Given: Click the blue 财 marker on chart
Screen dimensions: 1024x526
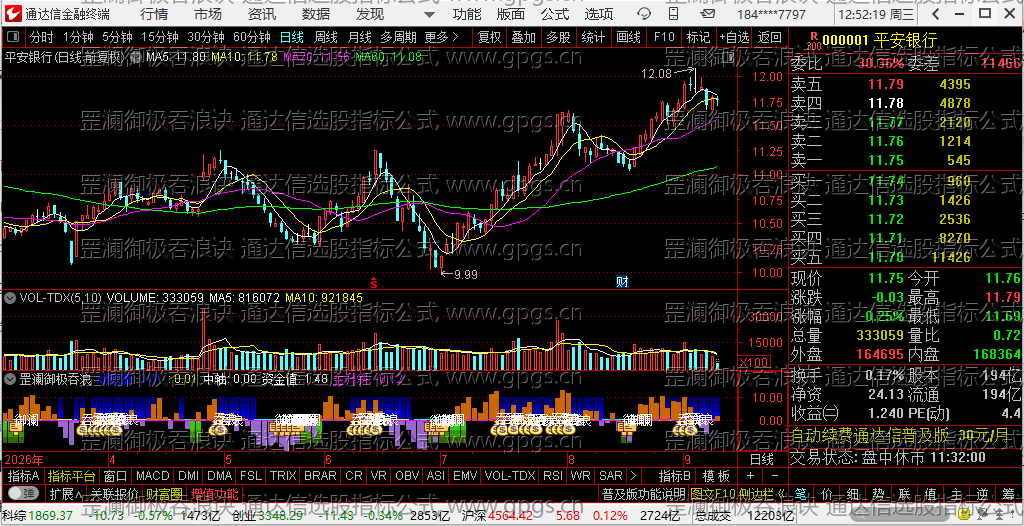Looking at the screenshot, I should 622,282.
